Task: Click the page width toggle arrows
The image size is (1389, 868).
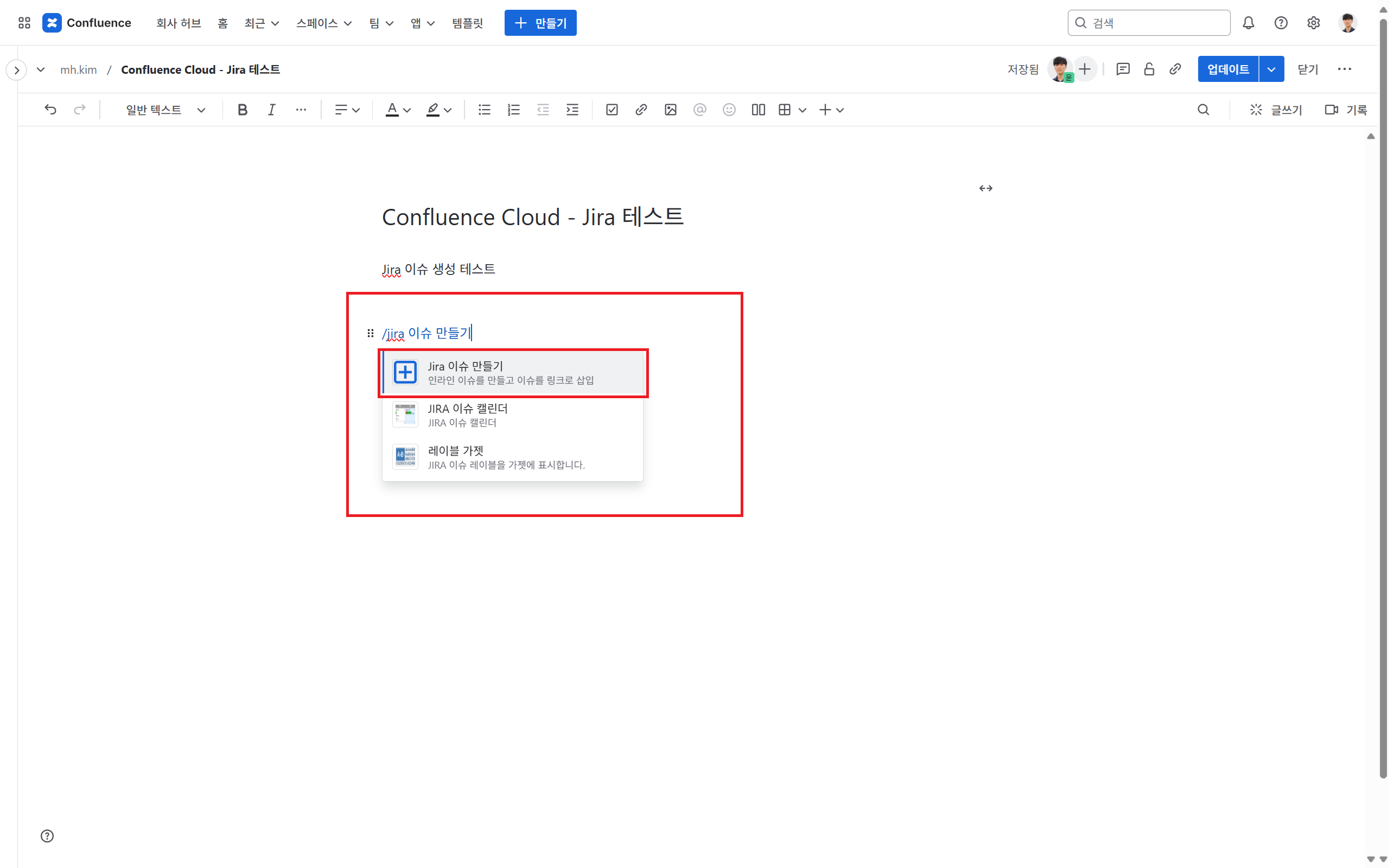Action: pyautogui.click(x=985, y=188)
